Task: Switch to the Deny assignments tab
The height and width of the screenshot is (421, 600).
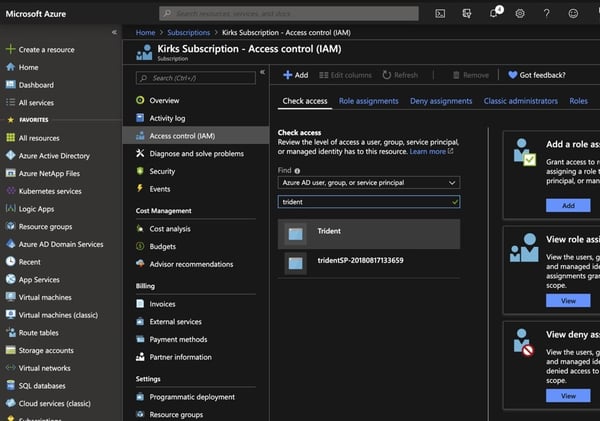Action: 441,101
